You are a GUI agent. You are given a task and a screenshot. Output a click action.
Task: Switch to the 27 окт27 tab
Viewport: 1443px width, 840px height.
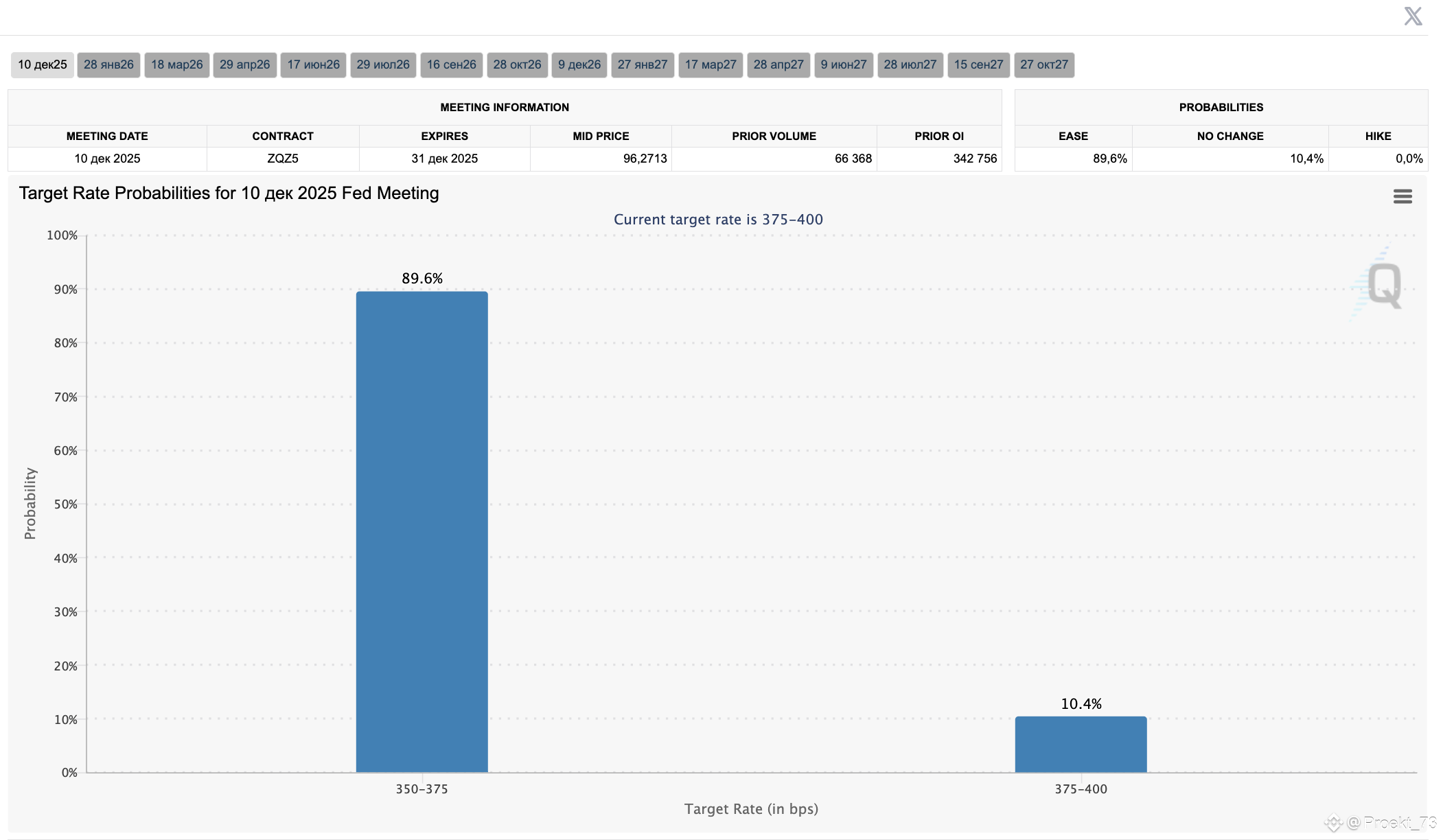pyautogui.click(x=1044, y=65)
